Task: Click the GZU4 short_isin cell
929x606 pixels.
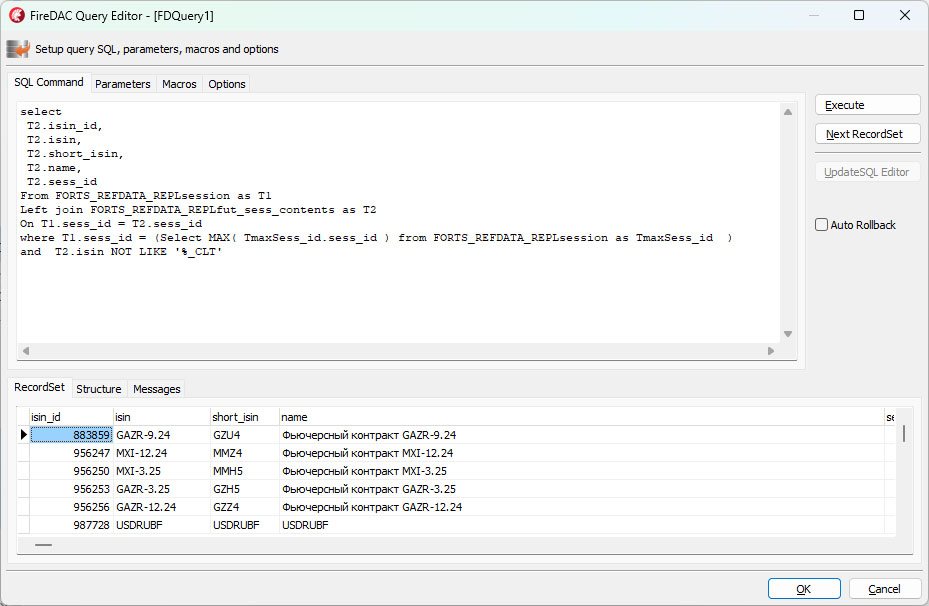Action: [245, 435]
